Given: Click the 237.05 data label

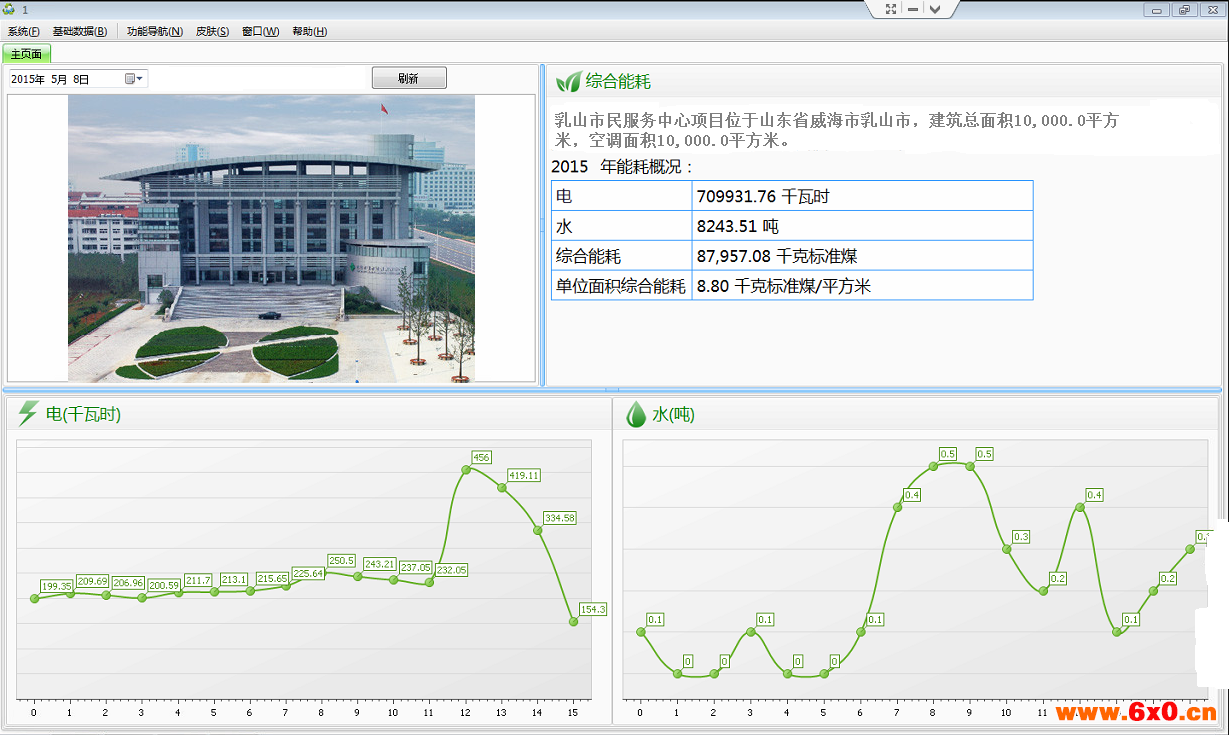Looking at the screenshot, I should point(417,567).
